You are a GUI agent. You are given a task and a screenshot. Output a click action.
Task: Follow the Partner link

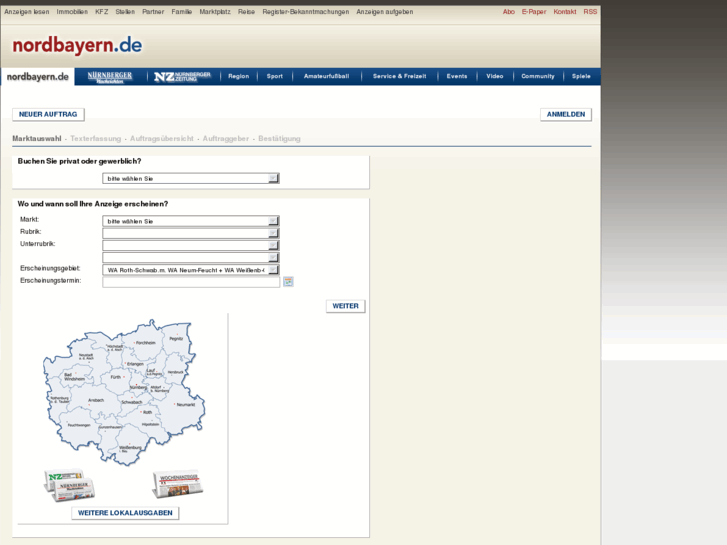[153, 12]
